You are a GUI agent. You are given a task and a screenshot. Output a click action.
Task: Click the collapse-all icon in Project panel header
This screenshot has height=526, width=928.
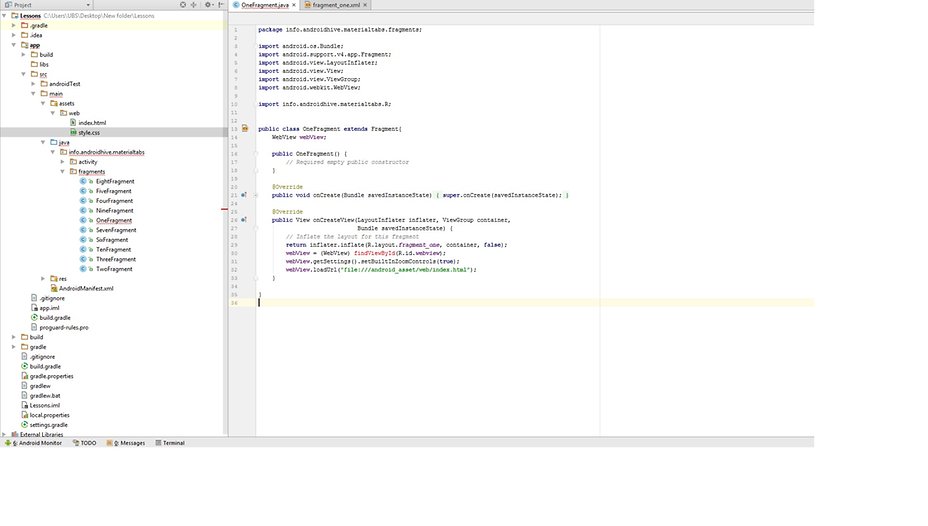194,5
